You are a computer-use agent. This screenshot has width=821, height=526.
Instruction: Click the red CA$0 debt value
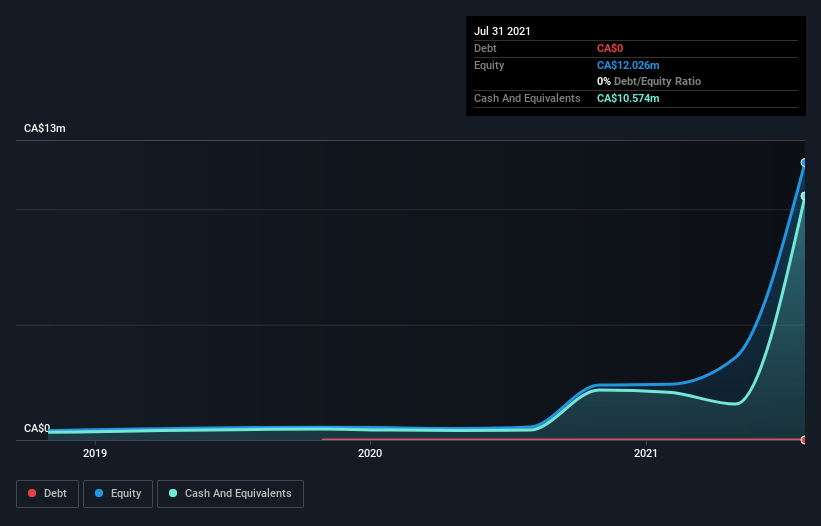pyautogui.click(x=610, y=48)
